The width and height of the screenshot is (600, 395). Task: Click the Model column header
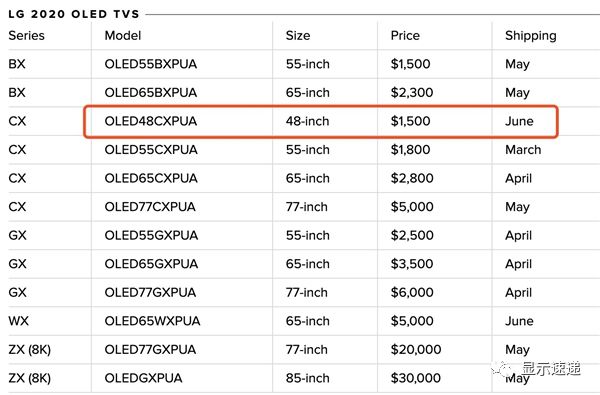point(123,36)
